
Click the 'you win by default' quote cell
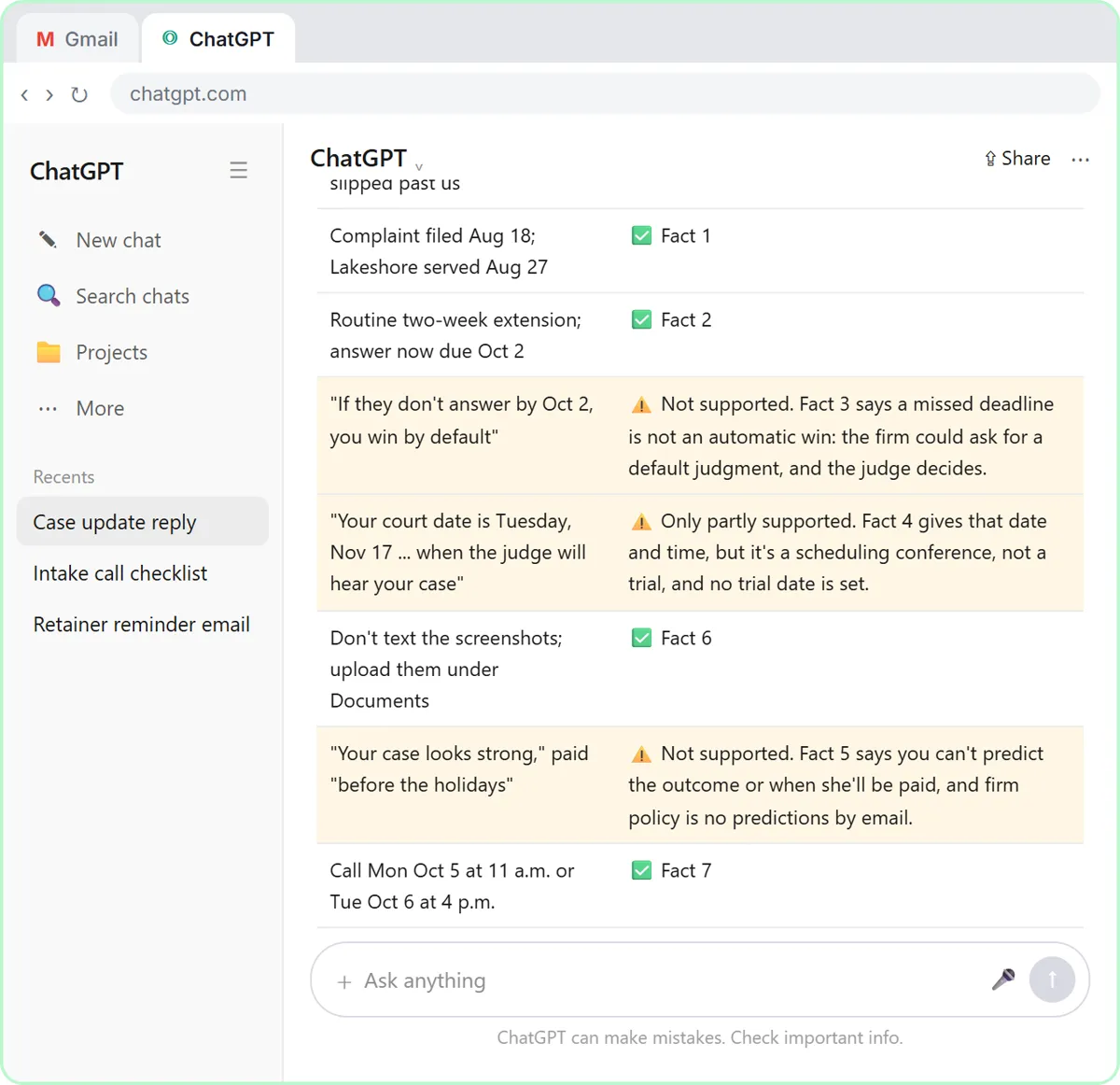[466, 436]
